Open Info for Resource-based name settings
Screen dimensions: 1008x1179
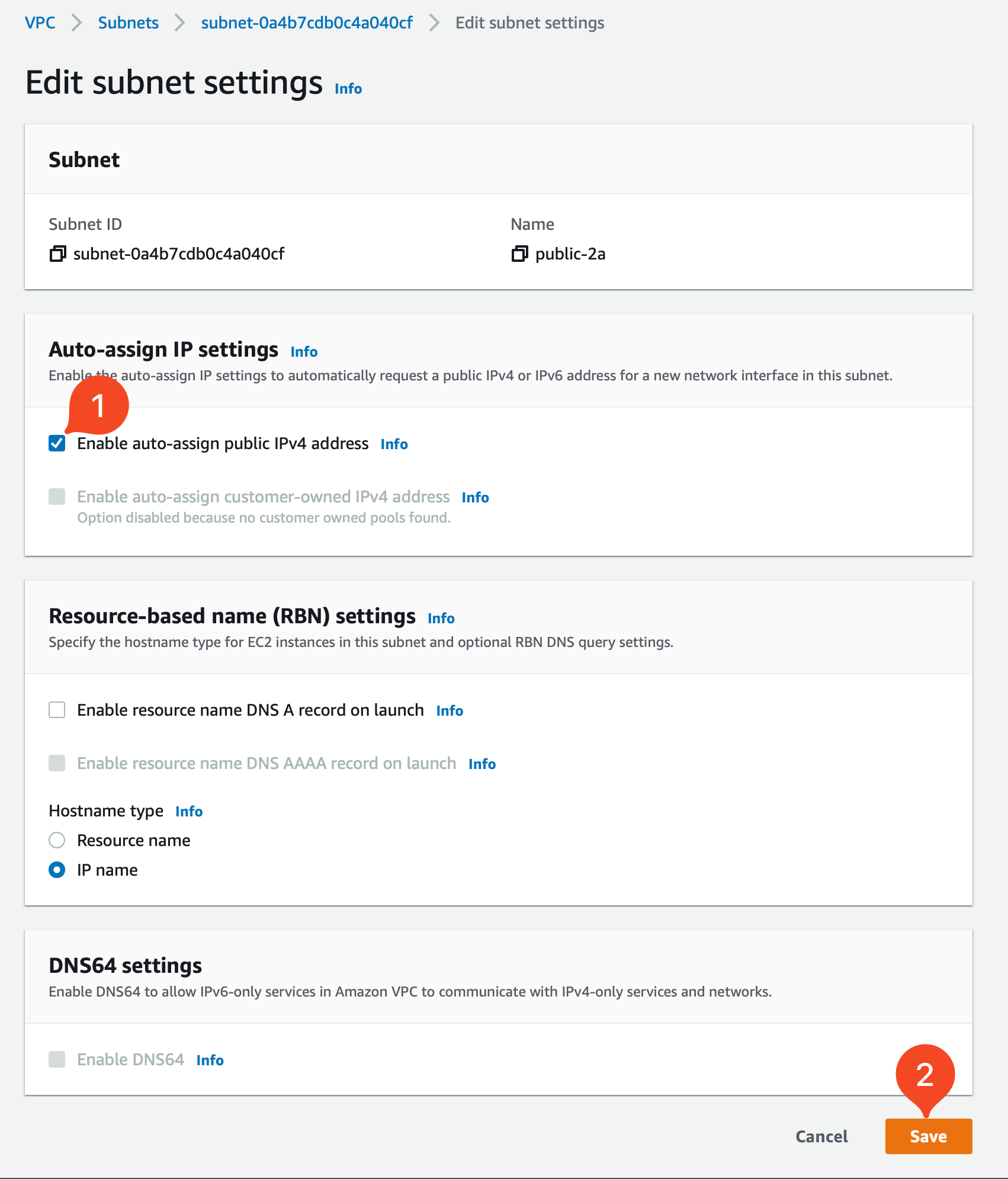[441, 618]
